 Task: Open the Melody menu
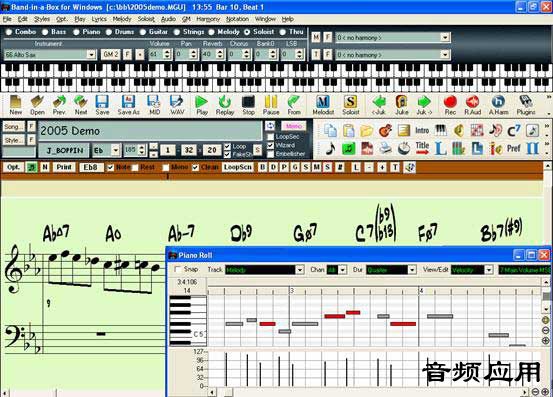122,19
